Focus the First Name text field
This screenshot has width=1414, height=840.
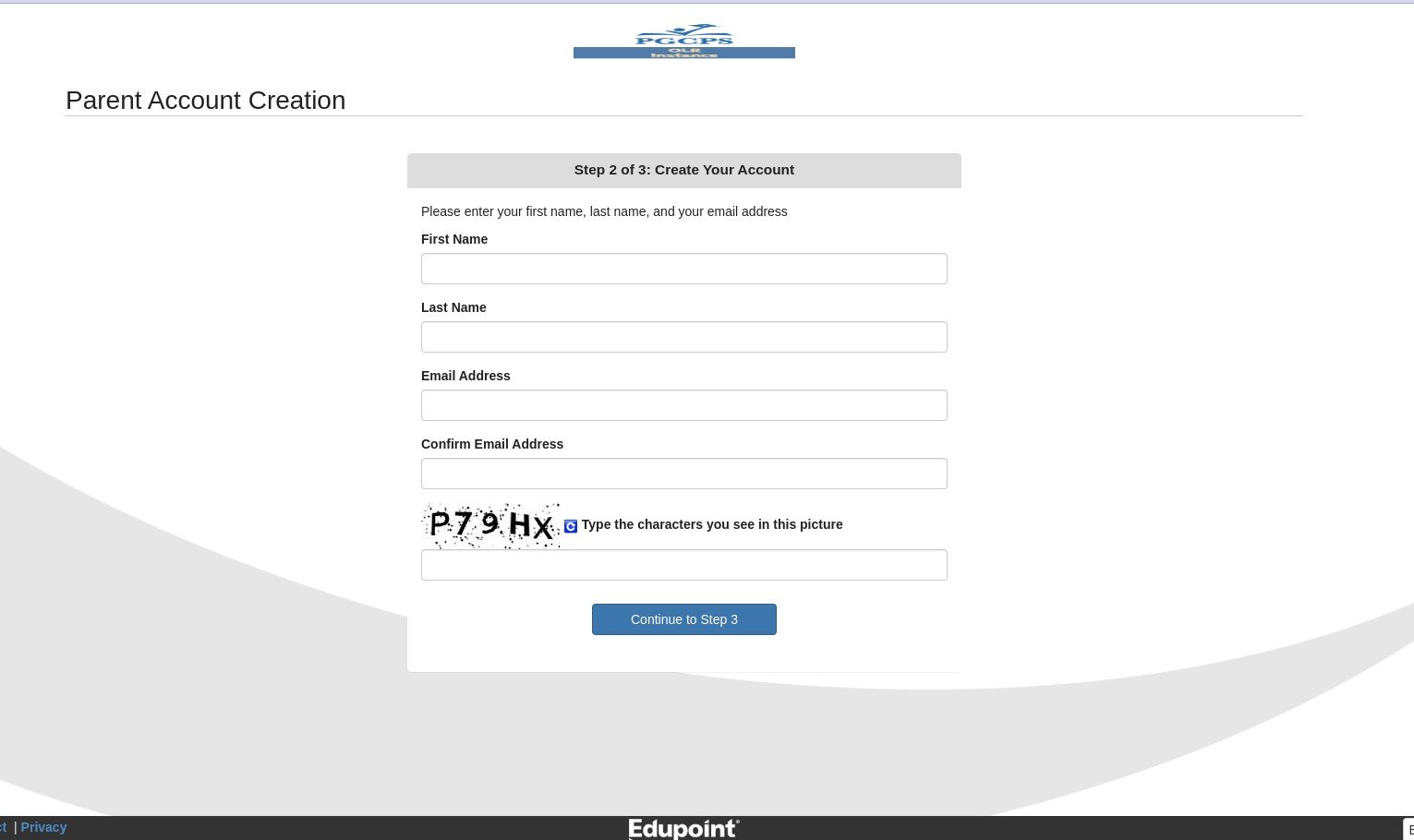[x=683, y=269]
